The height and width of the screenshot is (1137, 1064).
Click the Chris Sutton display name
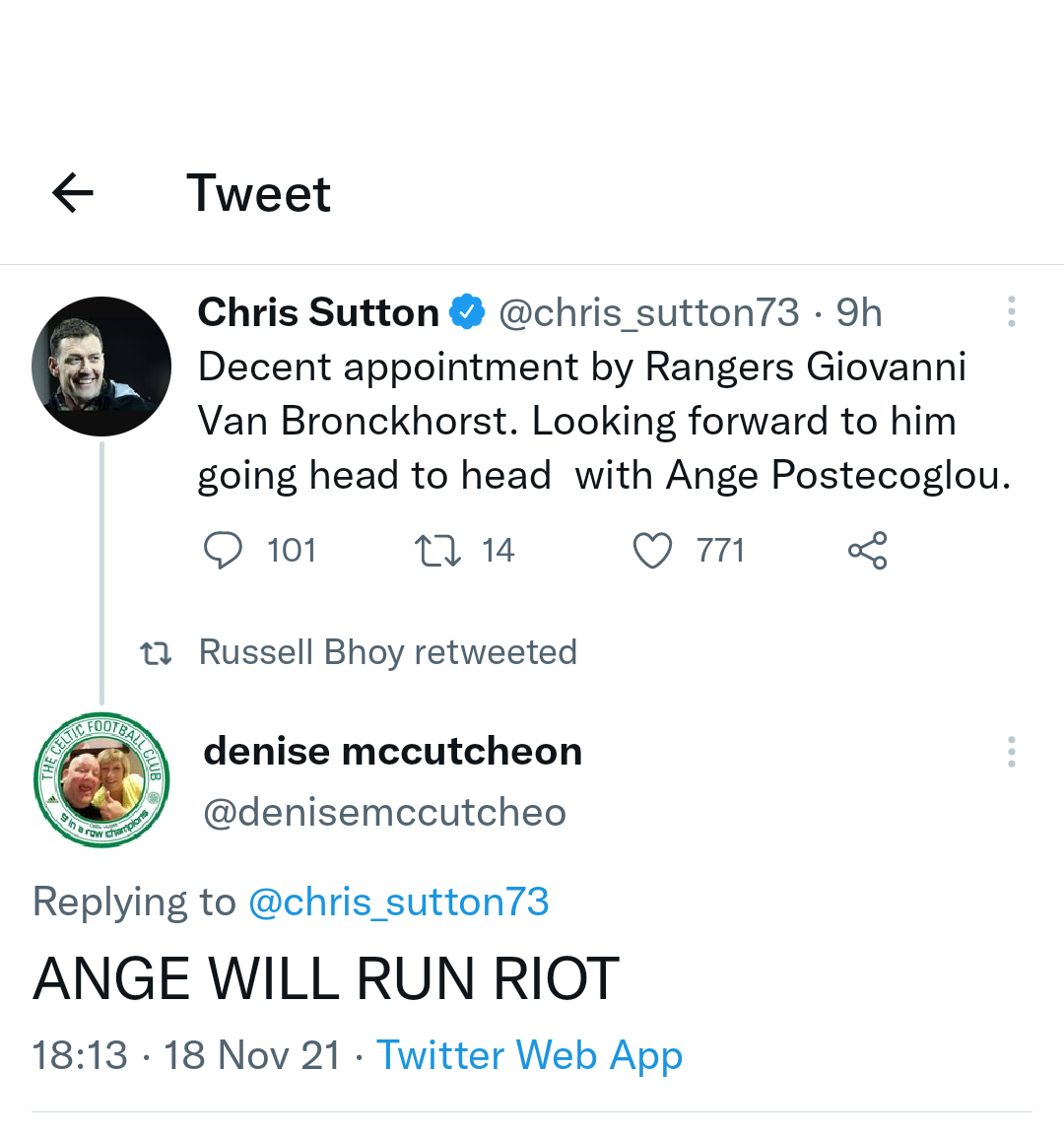tap(318, 312)
